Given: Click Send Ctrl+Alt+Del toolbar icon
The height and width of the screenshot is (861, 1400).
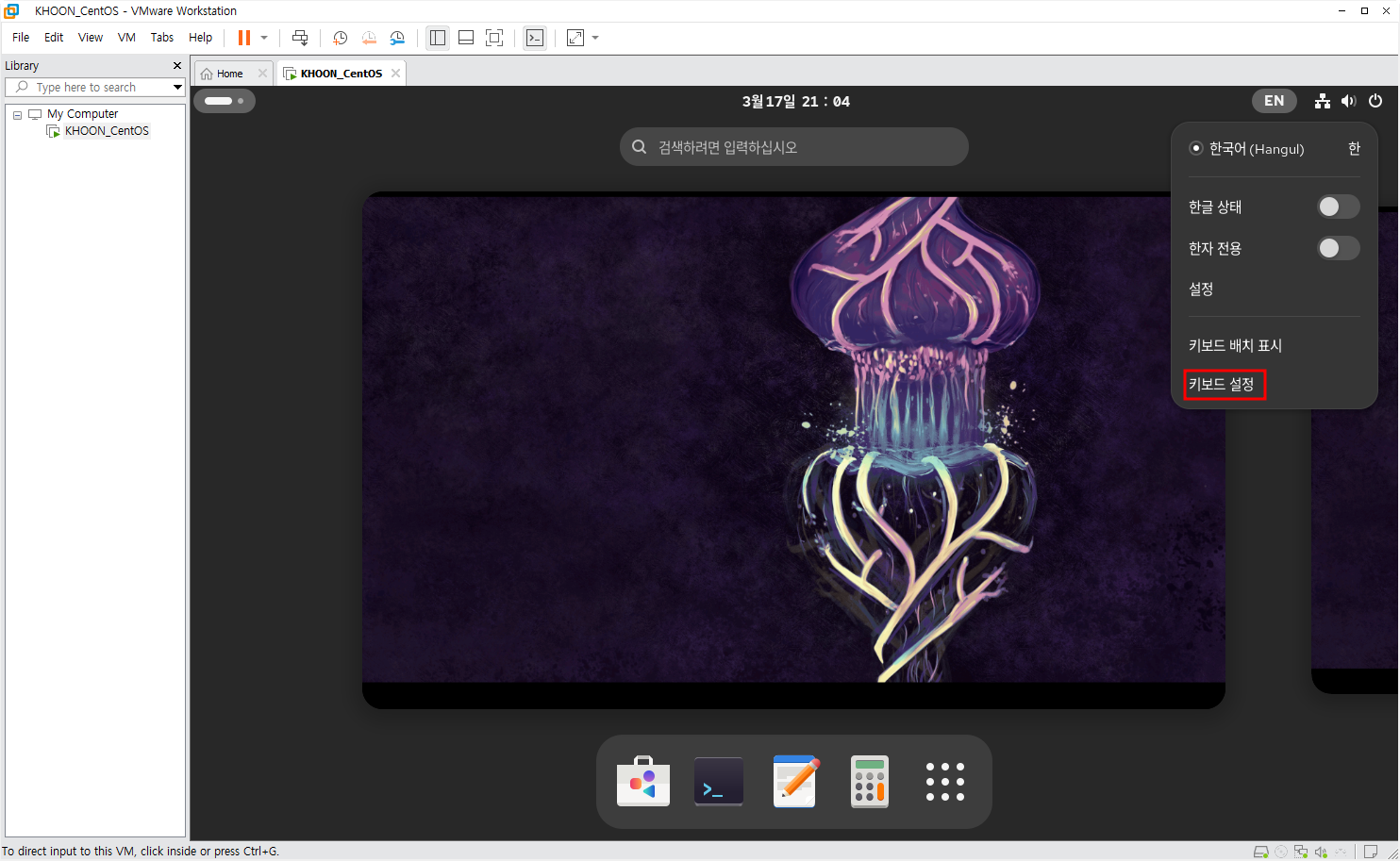Looking at the screenshot, I should [x=300, y=38].
